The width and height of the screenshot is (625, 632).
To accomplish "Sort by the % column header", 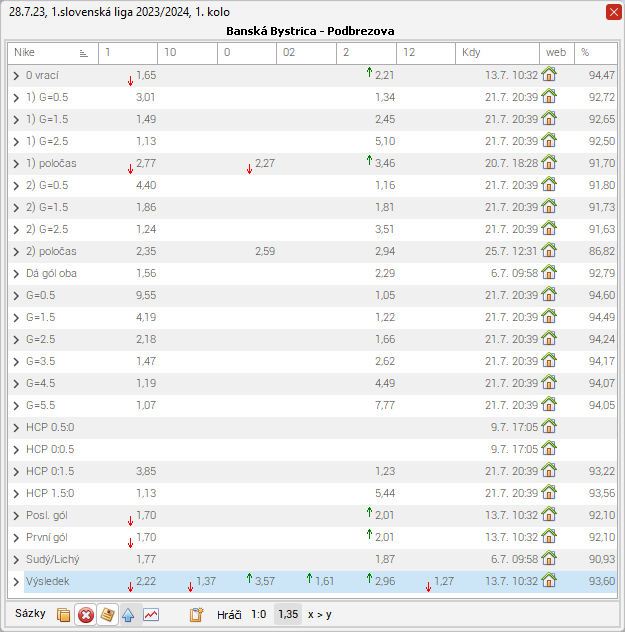I will 596,53.
